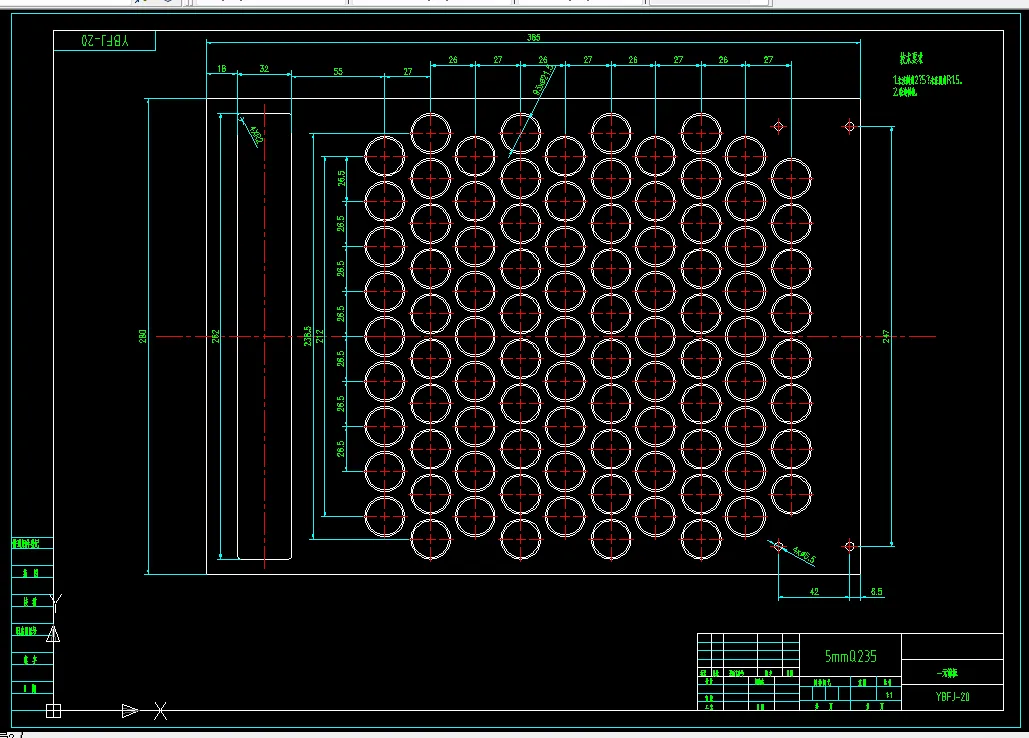Click the slot's vertical red centerline
Image resolution: width=1029 pixels, height=738 pixels.
[x=264, y=336]
